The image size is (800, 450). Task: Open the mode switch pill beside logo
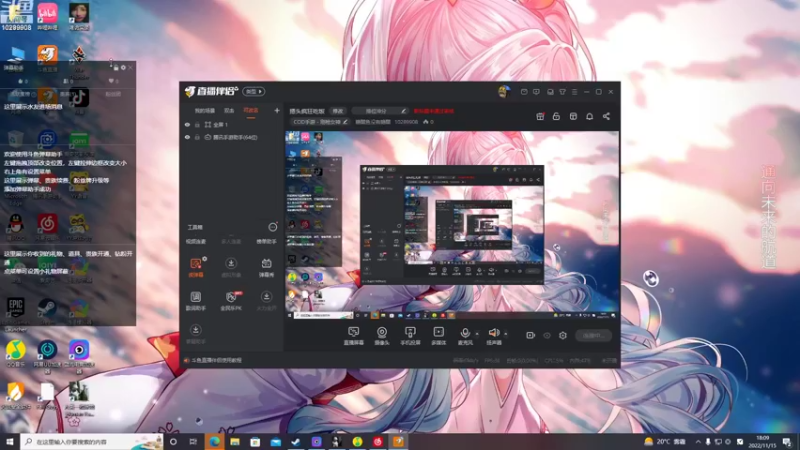click(254, 92)
